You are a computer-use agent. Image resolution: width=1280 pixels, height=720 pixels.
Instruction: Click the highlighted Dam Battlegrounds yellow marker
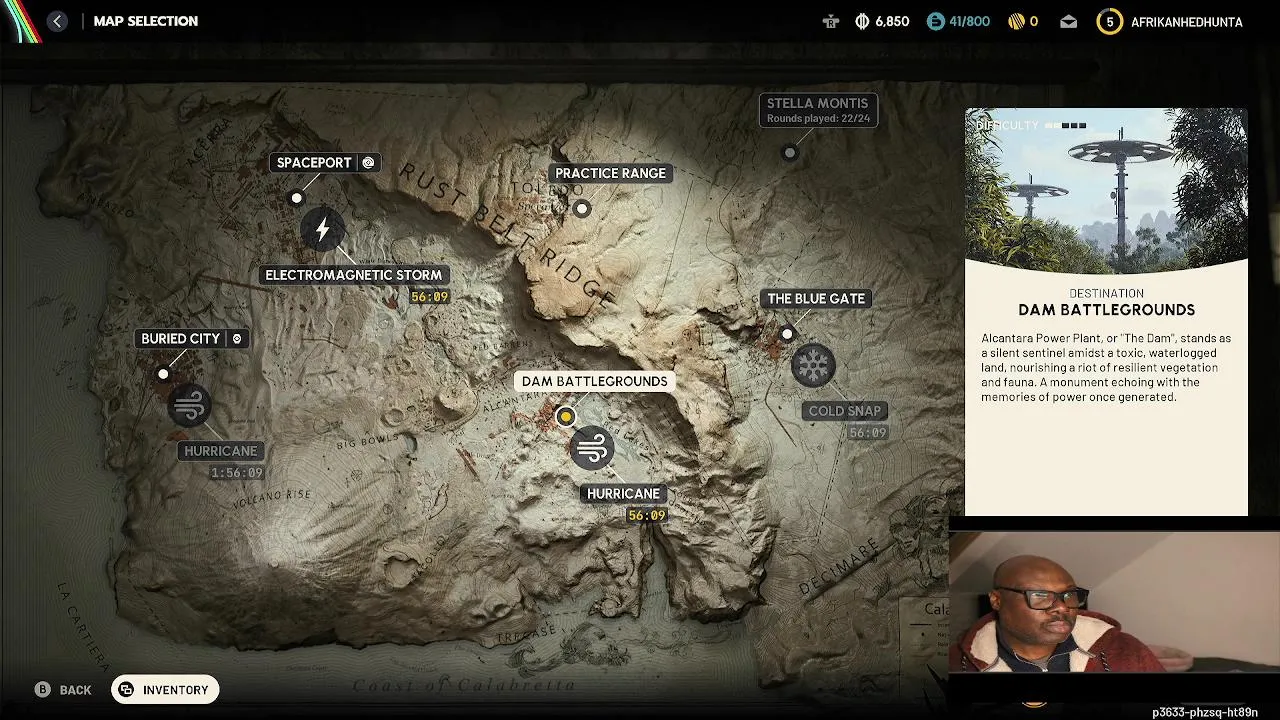(566, 416)
